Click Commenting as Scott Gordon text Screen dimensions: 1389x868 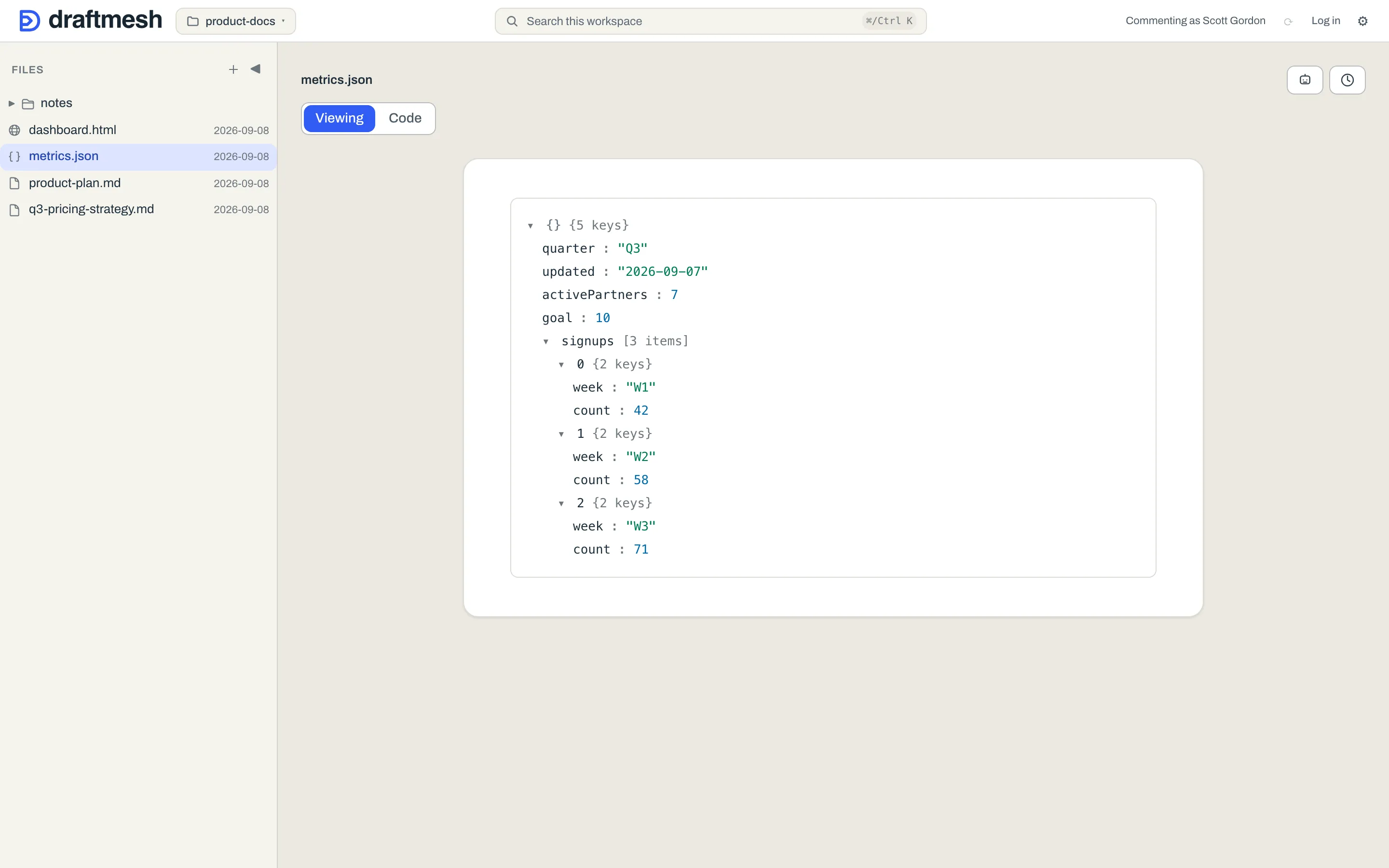(x=1195, y=21)
